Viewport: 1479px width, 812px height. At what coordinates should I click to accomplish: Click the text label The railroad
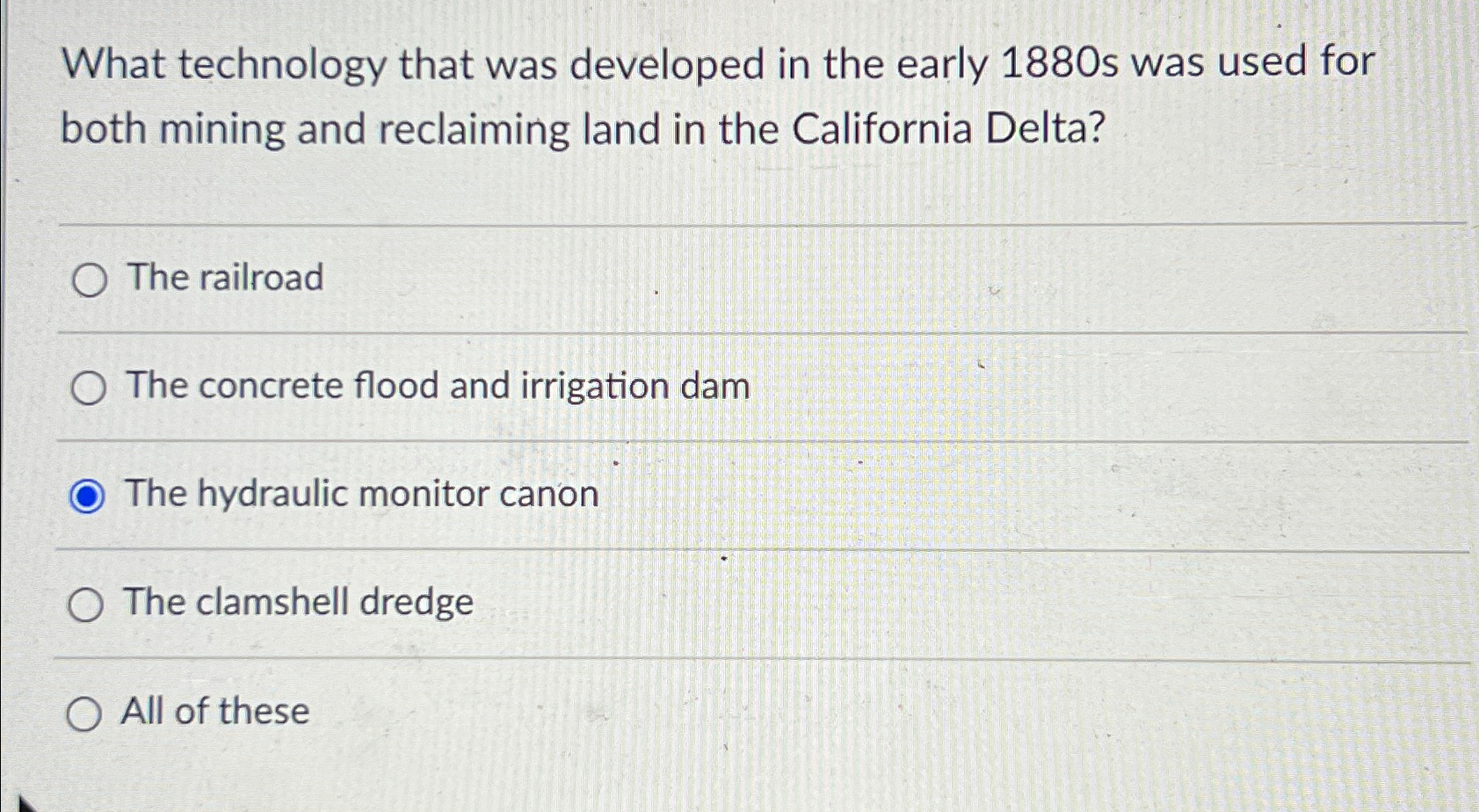224,278
